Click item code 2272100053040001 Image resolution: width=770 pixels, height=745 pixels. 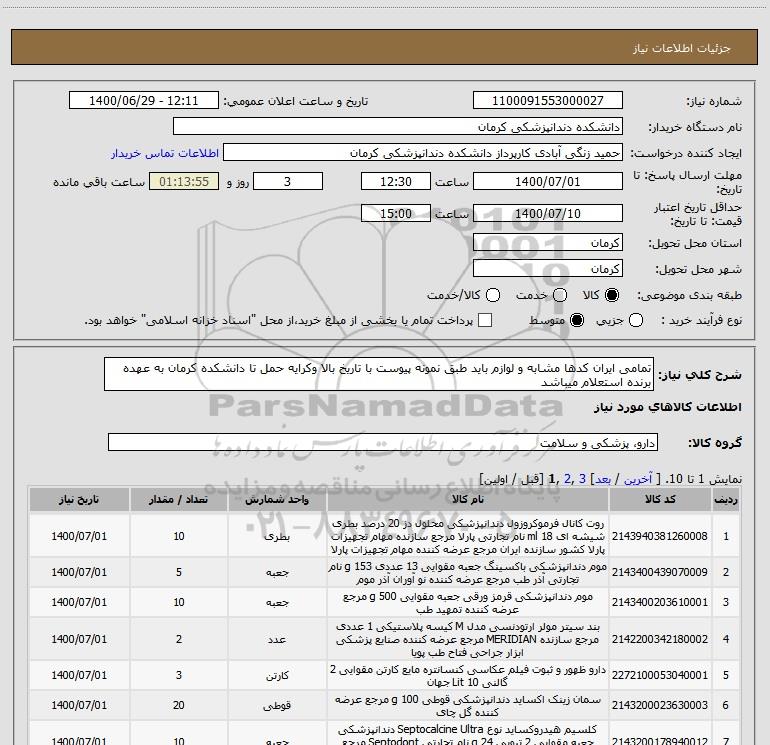pyautogui.click(x=660, y=675)
